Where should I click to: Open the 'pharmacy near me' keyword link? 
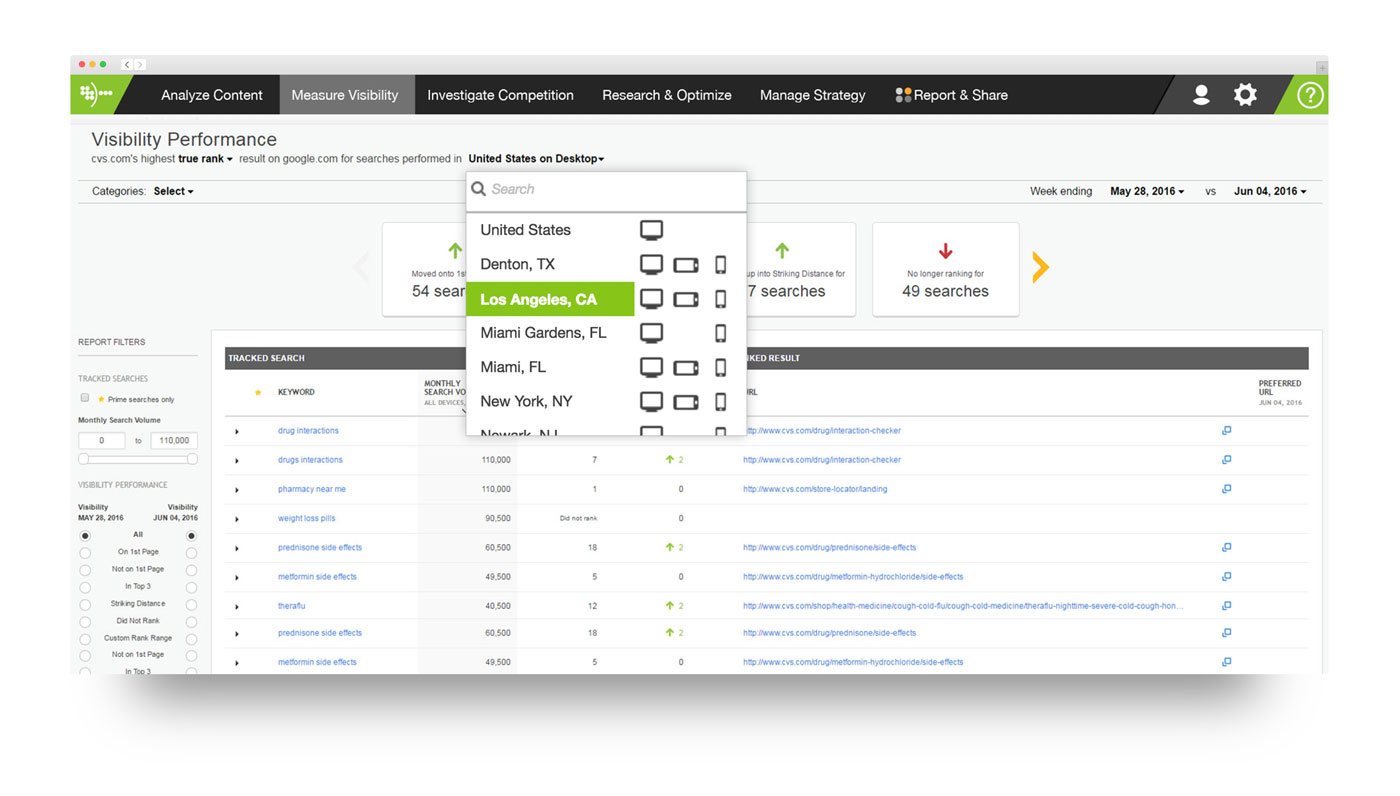312,489
